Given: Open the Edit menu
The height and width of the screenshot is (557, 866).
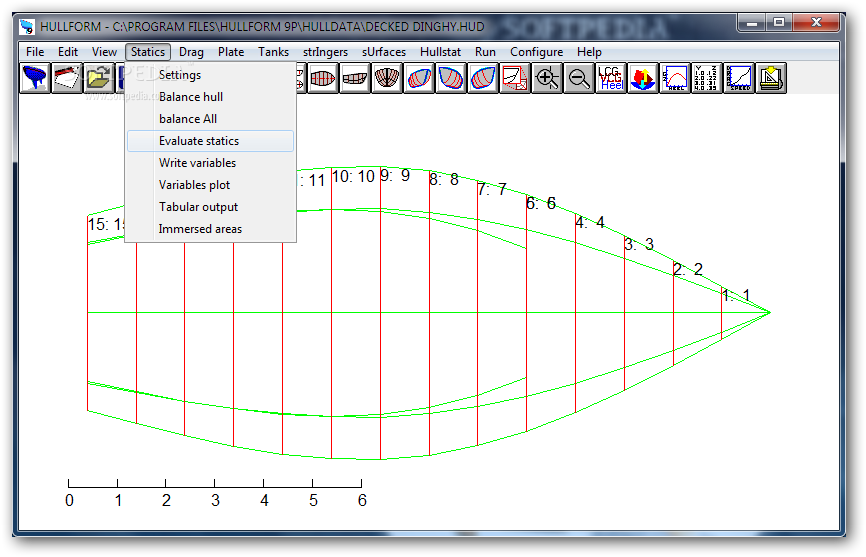Looking at the screenshot, I should coord(68,52).
